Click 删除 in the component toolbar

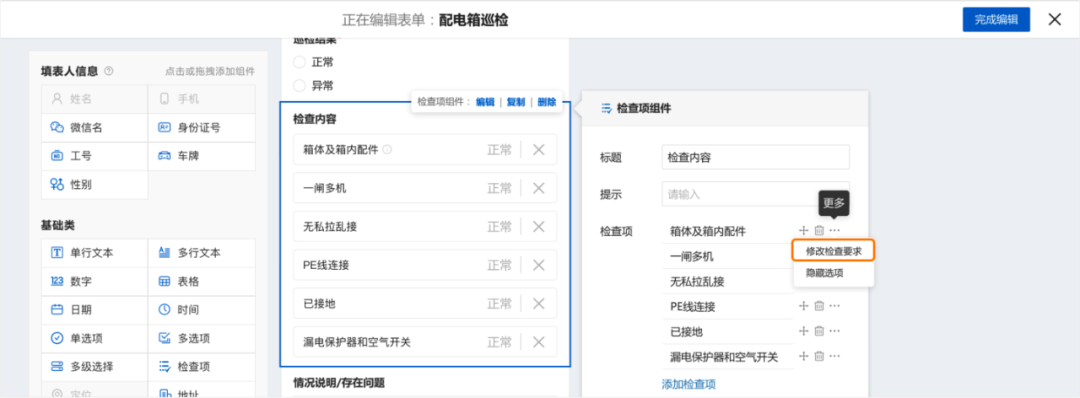[x=547, y=102]
